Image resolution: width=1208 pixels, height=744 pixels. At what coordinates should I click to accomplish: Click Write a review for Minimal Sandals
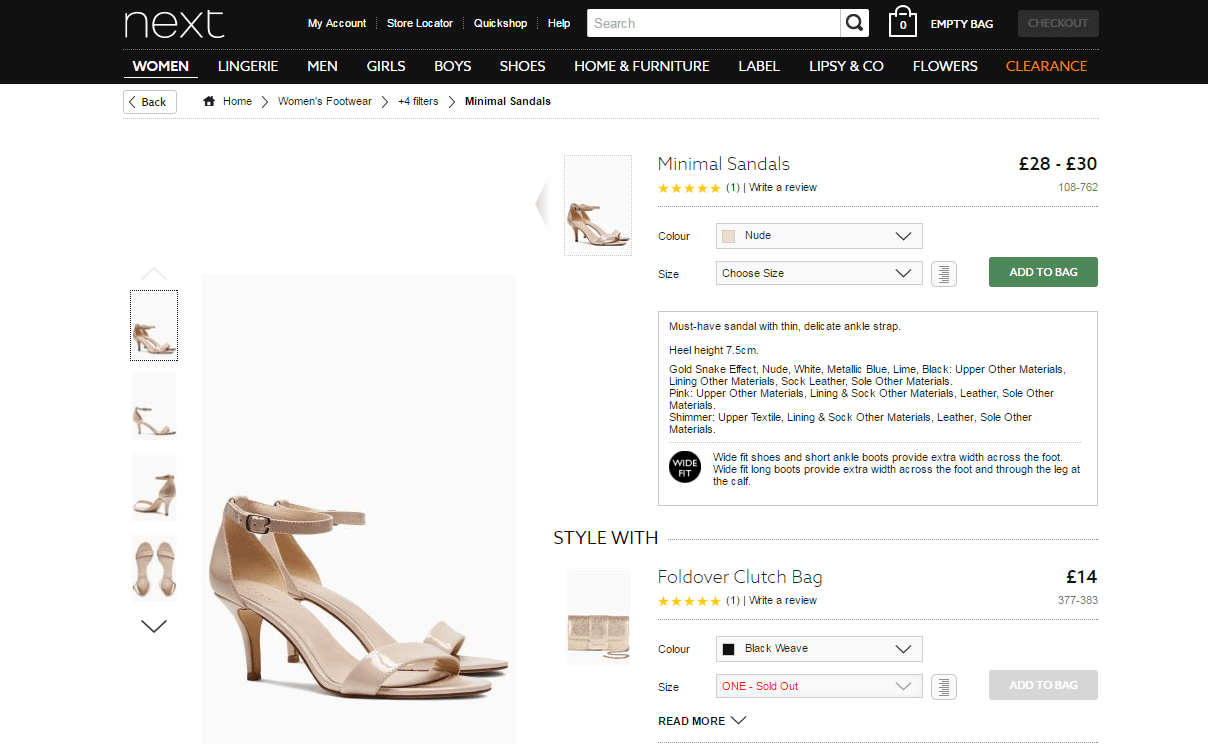(x=783, y=188)
